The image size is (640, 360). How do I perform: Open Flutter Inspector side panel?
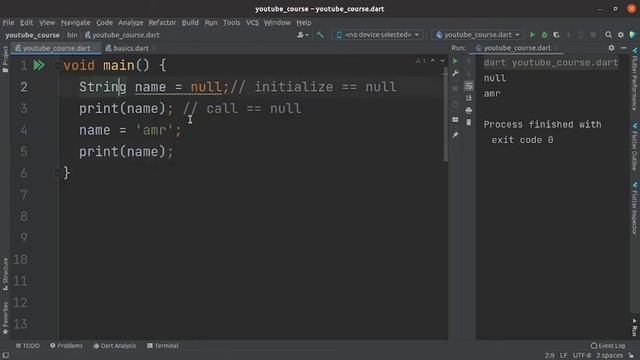(635, 209)
